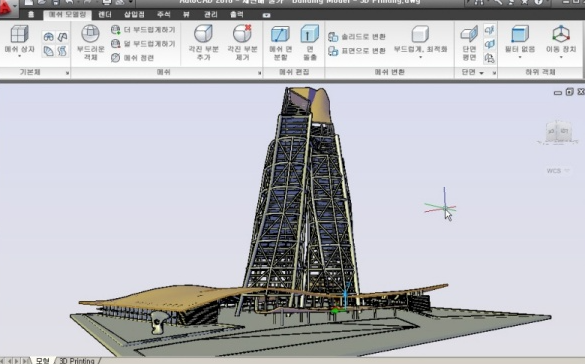585x364 pixels.
Task: Open the 삽입점 ribbon tab
Action: click(134, 15)
